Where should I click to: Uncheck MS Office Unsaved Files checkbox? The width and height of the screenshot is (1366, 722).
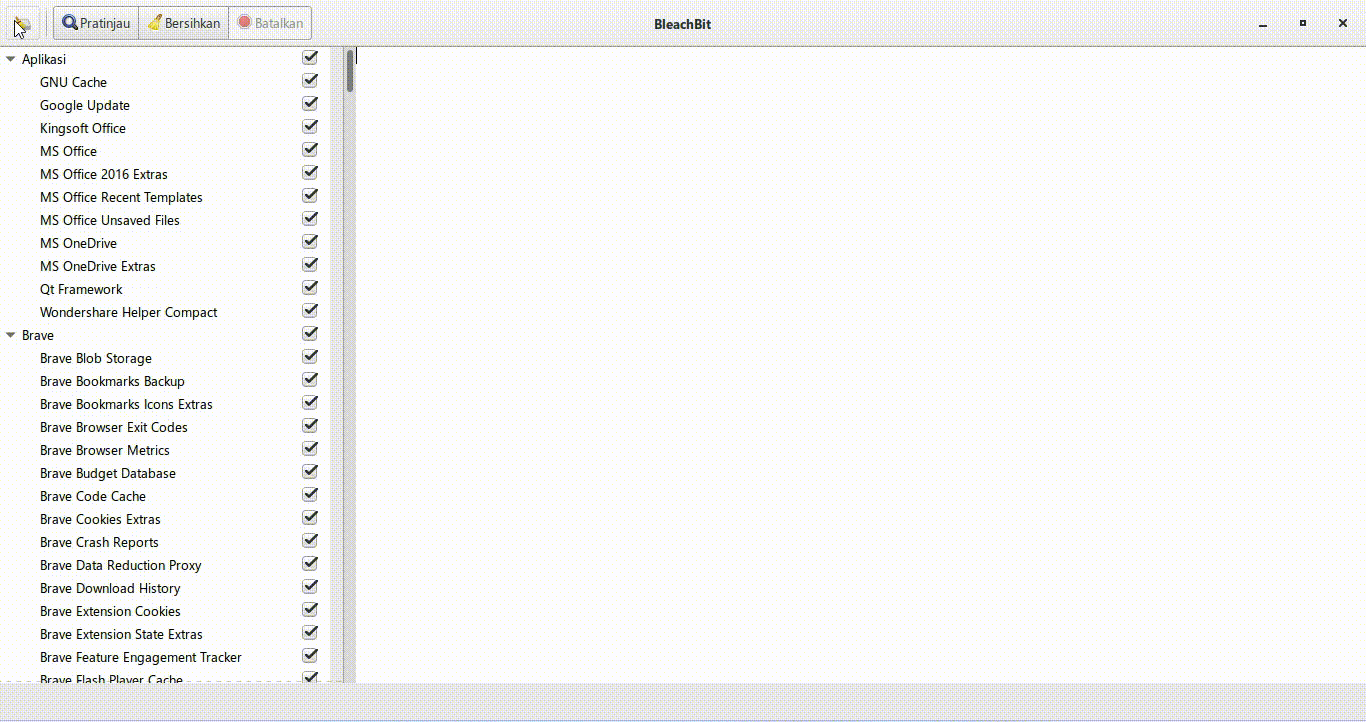coord(310,219)
